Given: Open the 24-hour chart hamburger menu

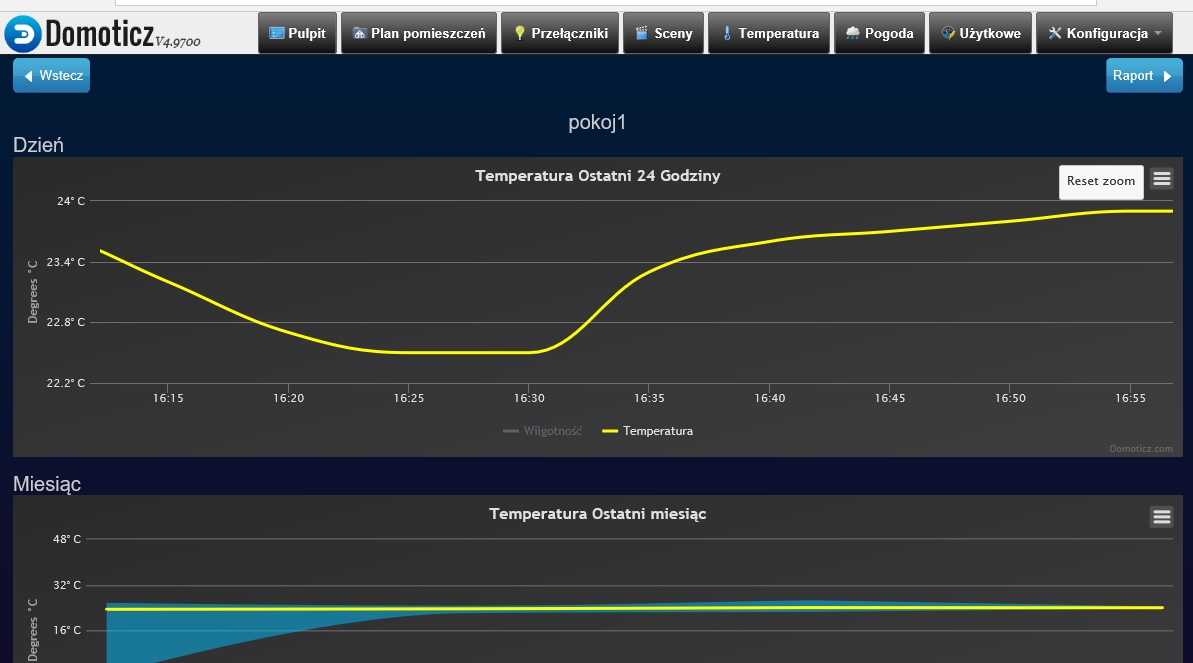Looking at the screenshot, I should tap(1161, 179).
